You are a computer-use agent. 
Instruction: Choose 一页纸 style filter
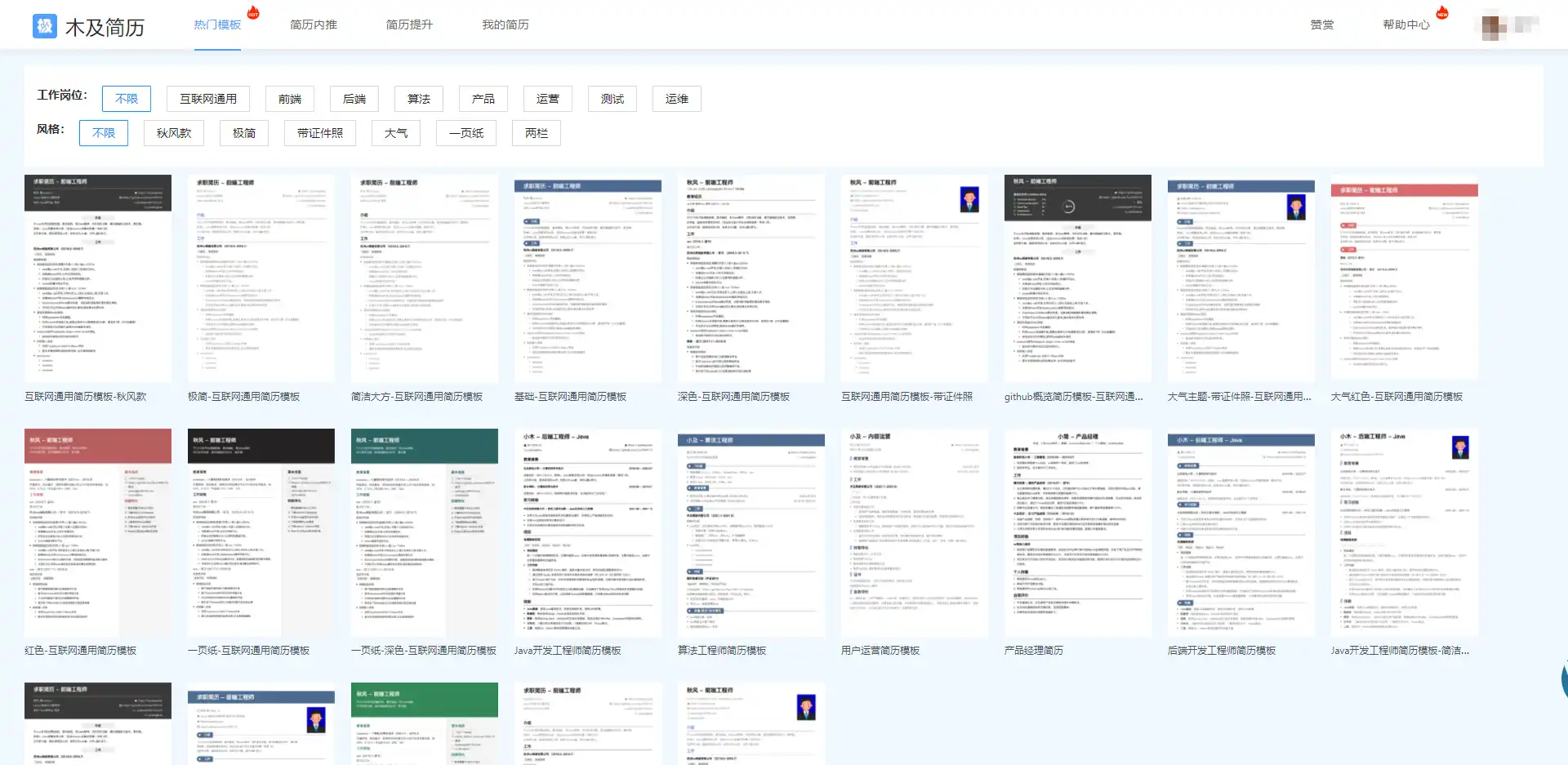click(466, 133)
